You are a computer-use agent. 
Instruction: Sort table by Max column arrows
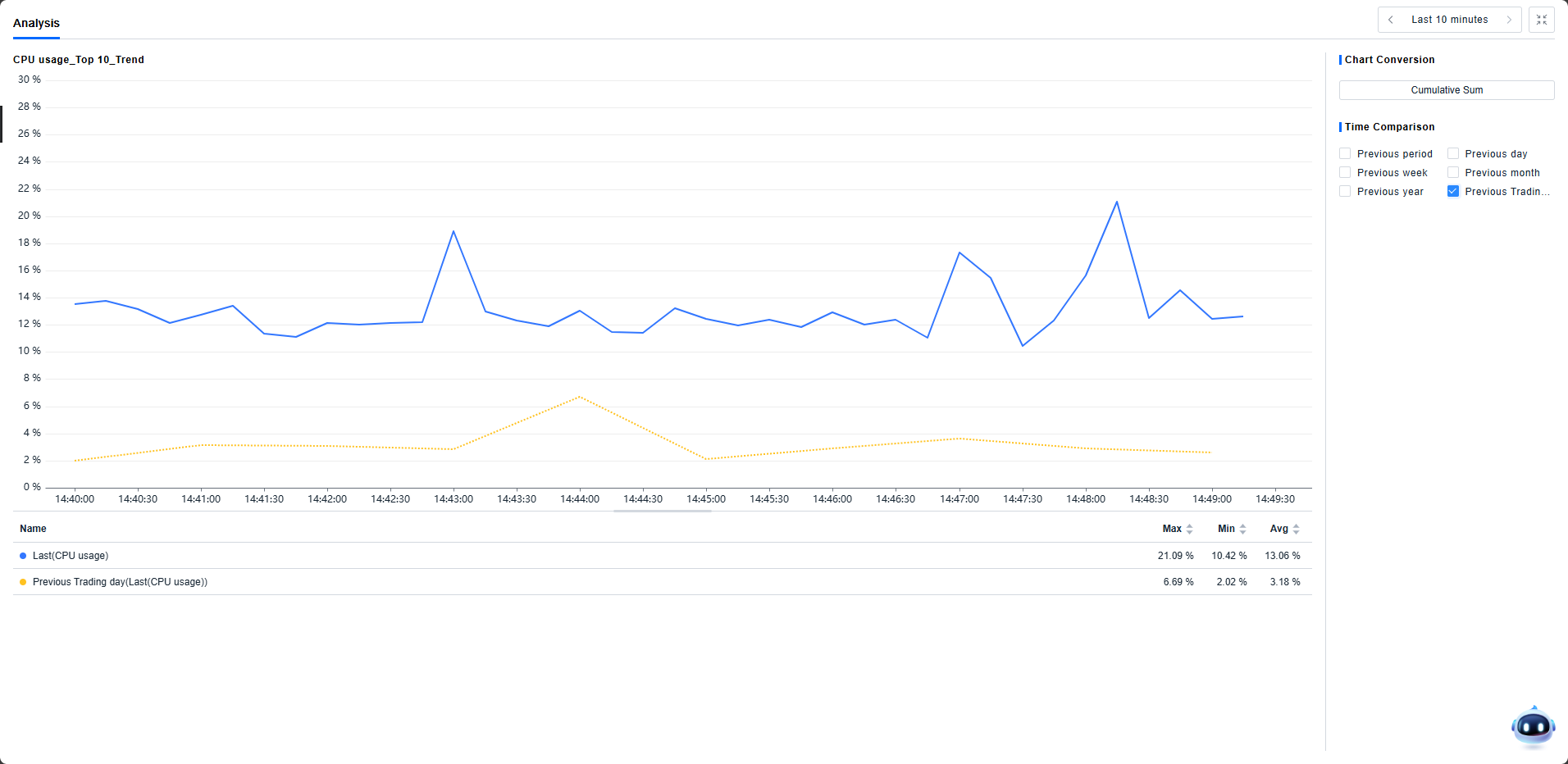1189,530
